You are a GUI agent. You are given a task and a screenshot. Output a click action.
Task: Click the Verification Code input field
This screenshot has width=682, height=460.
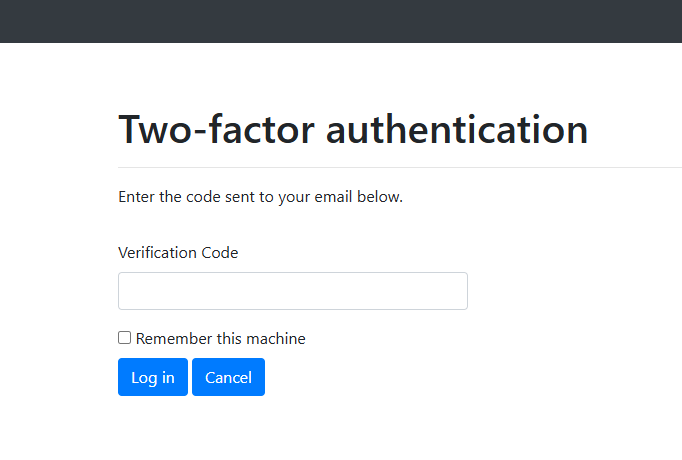coord(292,291)
